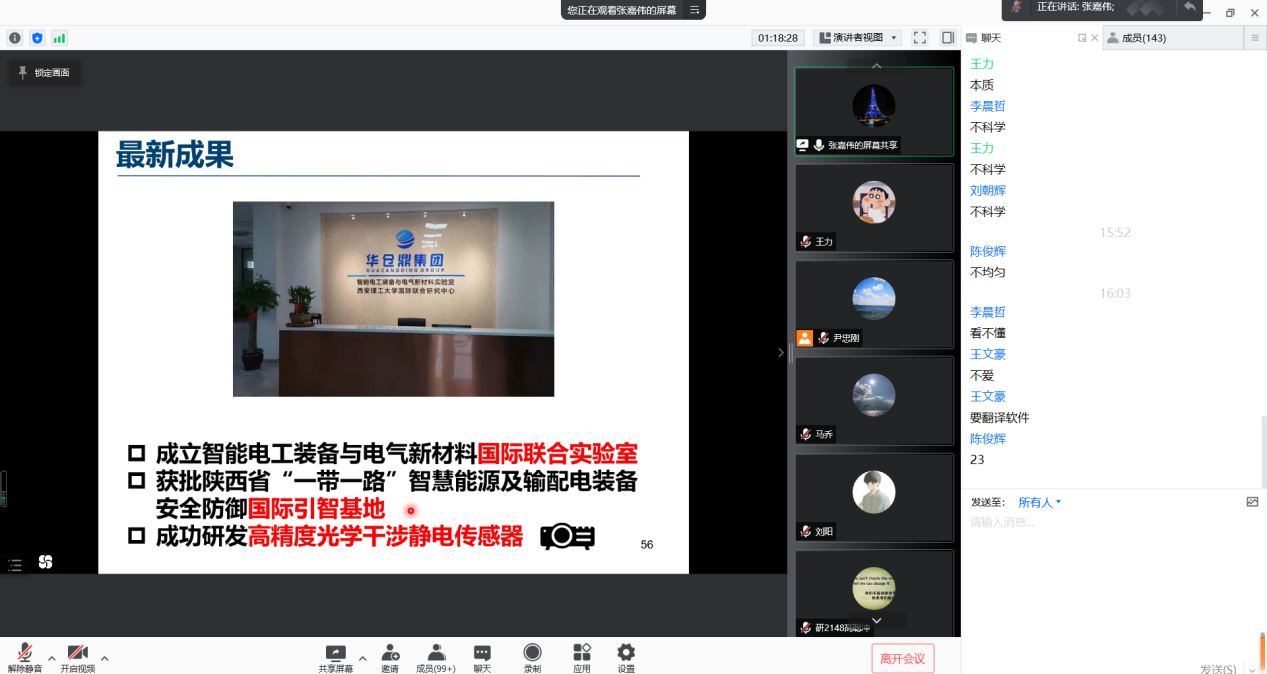1267x674 pixels.
Task: Click the 离开会议 leave button
Action: click(902, 658)
